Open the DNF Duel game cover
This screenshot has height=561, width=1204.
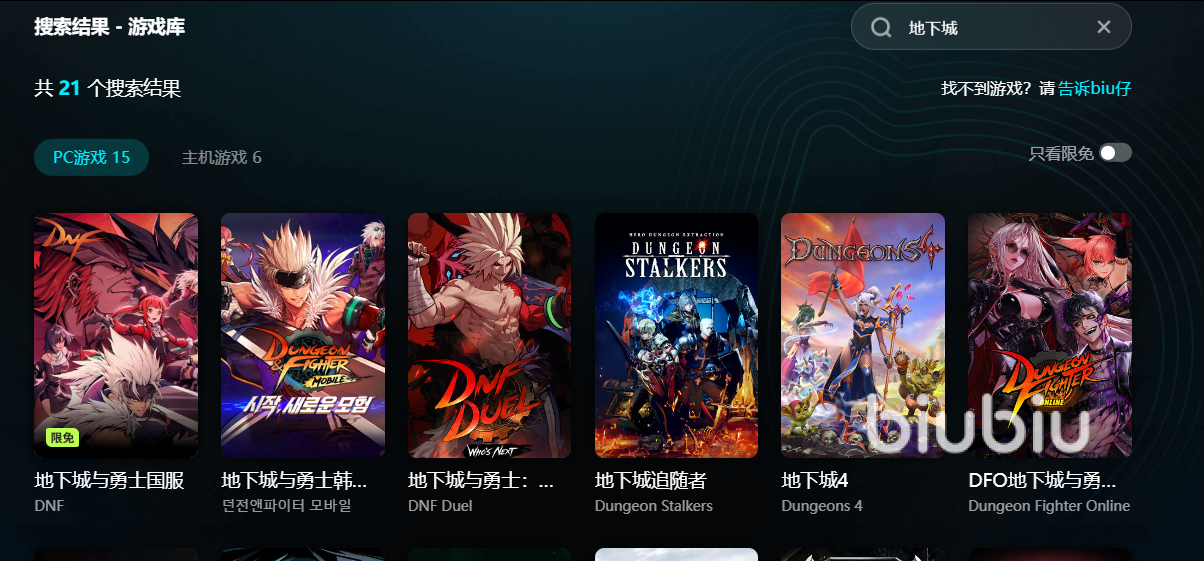(490, 335)
